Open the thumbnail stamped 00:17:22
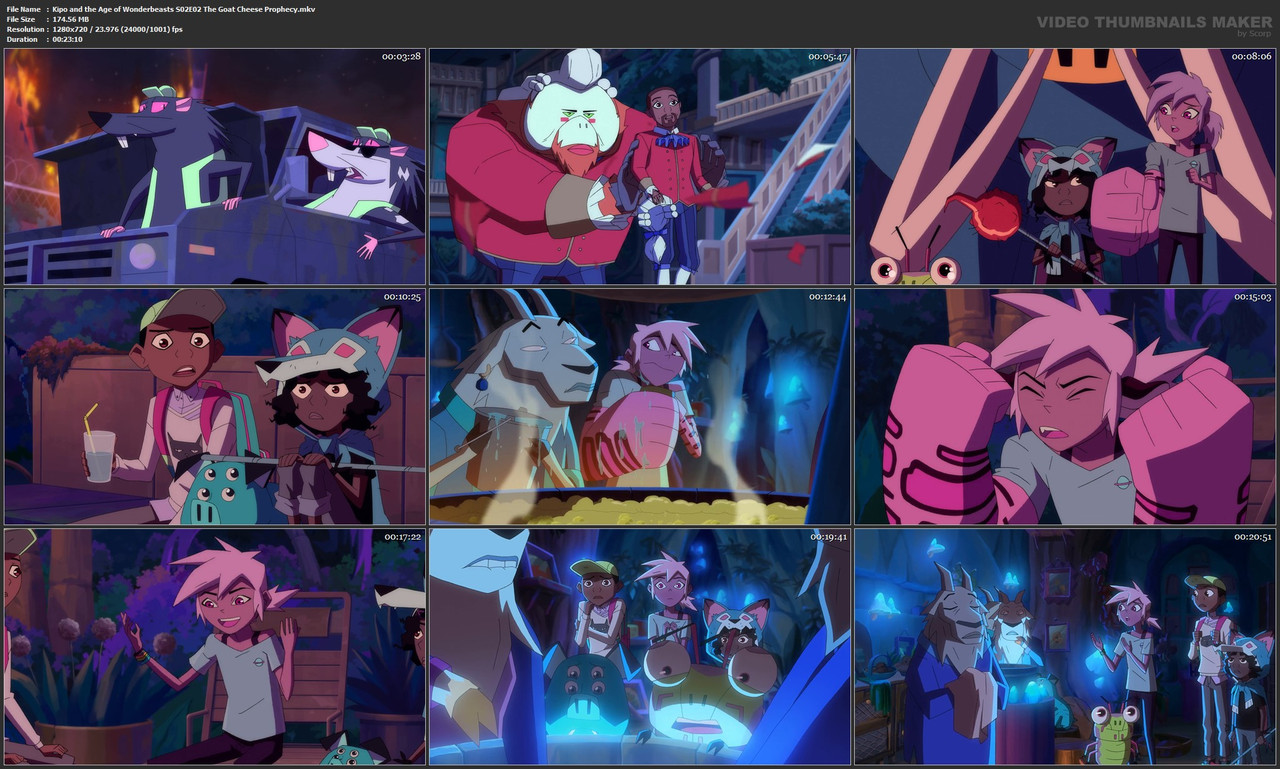This screenshot has width=1280, height=769. tap(215, 647)
